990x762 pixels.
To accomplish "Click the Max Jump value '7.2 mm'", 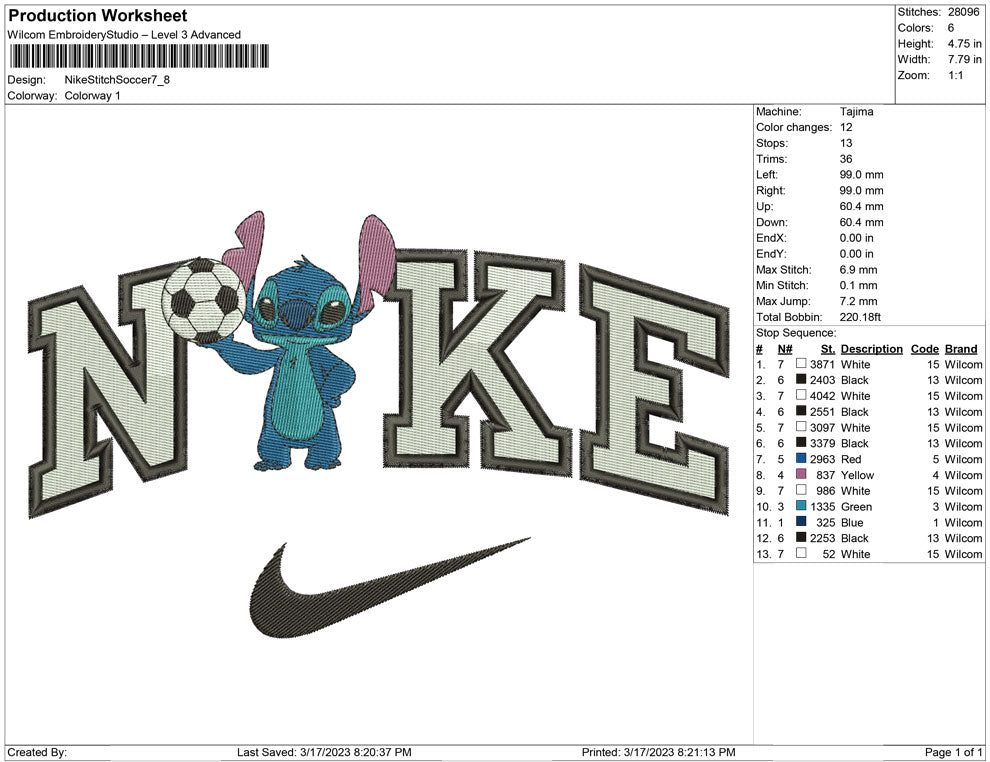I will [x=859, y=301].
